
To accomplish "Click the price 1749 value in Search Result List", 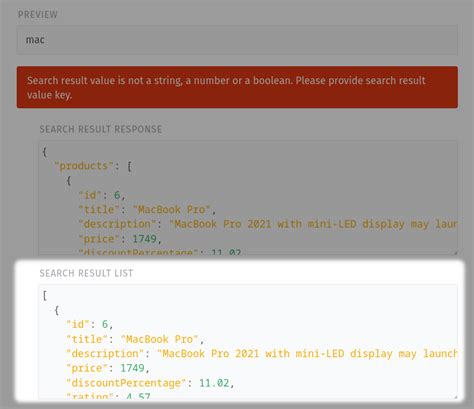I will pos(132,368).
